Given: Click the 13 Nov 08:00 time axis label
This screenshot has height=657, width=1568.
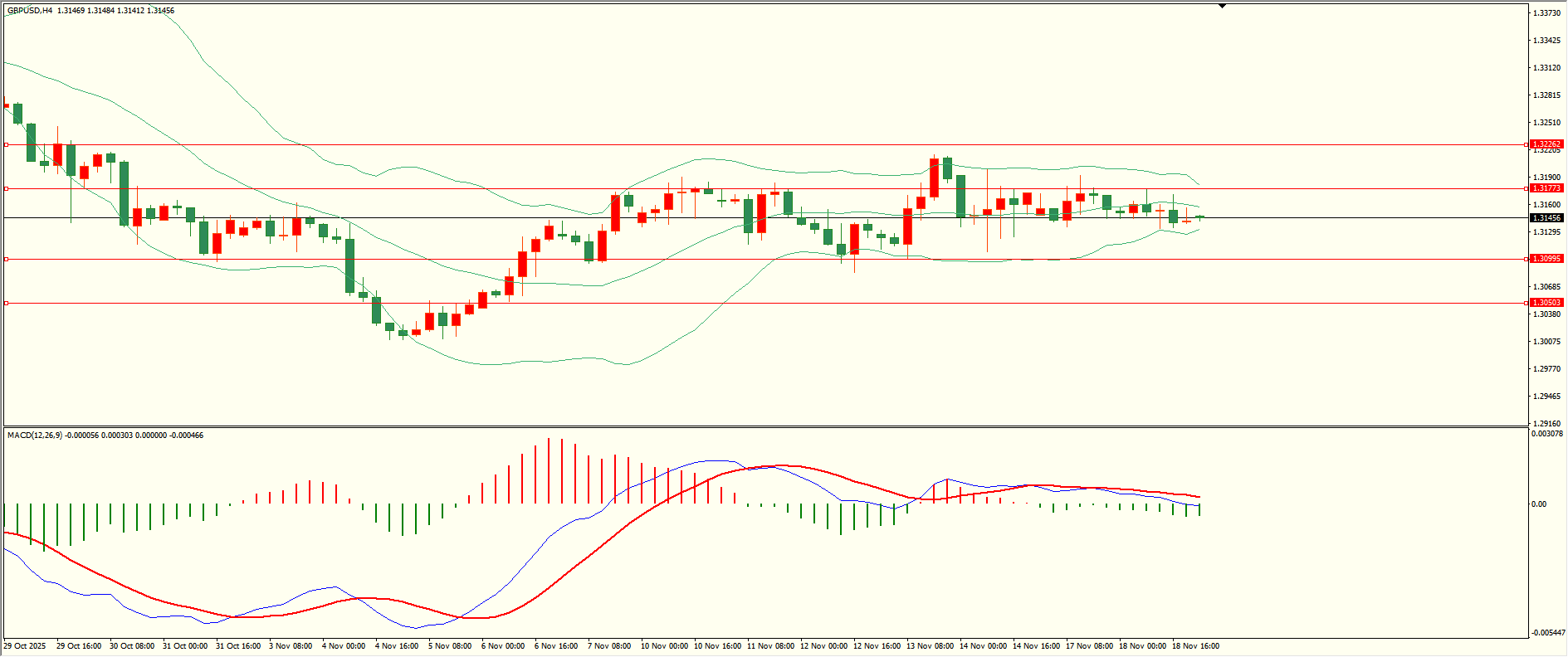Looking at the screenshot, I should [x=930, y=646].
